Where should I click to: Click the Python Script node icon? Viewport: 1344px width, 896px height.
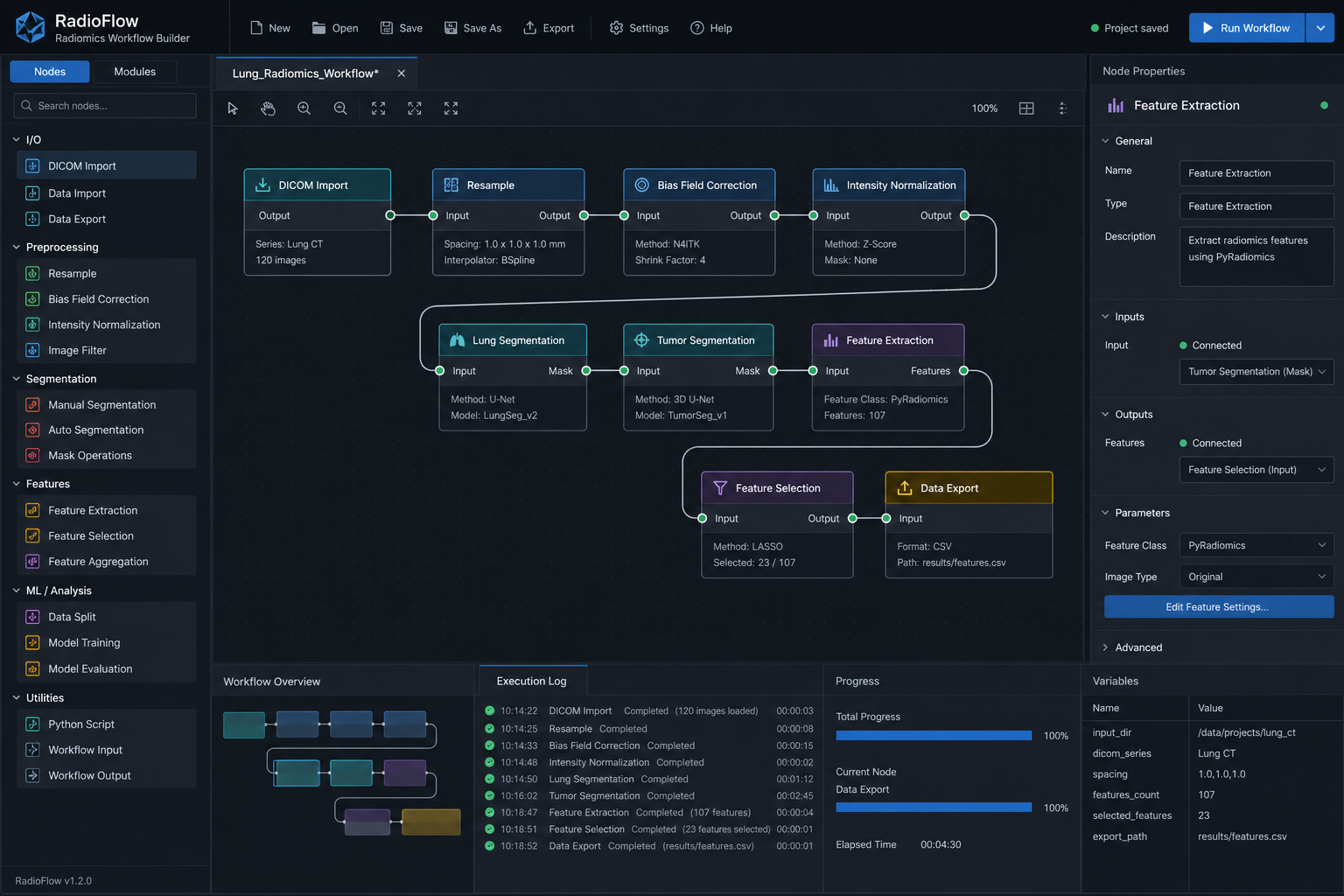click(x=32, y=724)
